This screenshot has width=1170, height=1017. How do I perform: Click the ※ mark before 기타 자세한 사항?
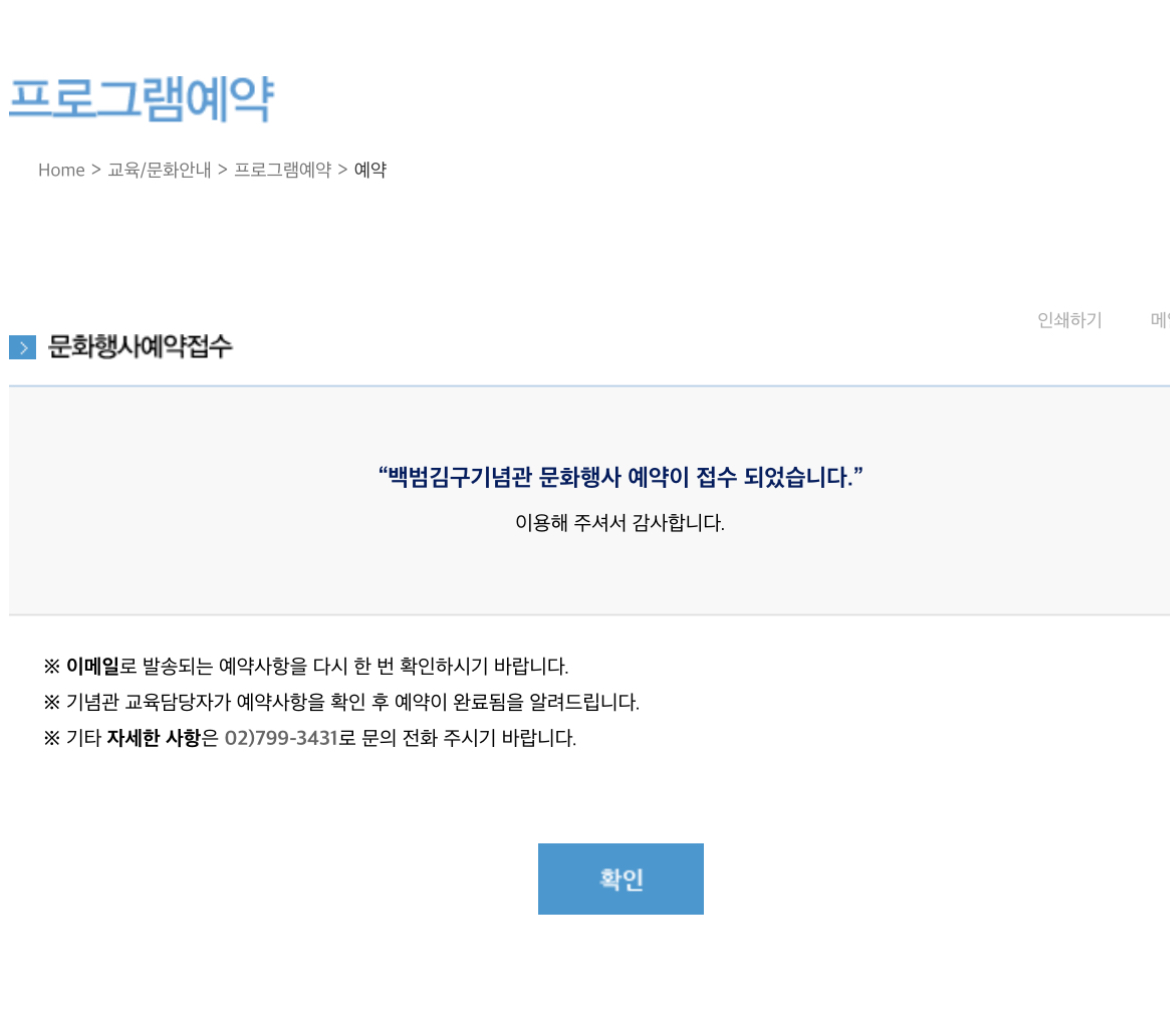(x=52, y=740)
